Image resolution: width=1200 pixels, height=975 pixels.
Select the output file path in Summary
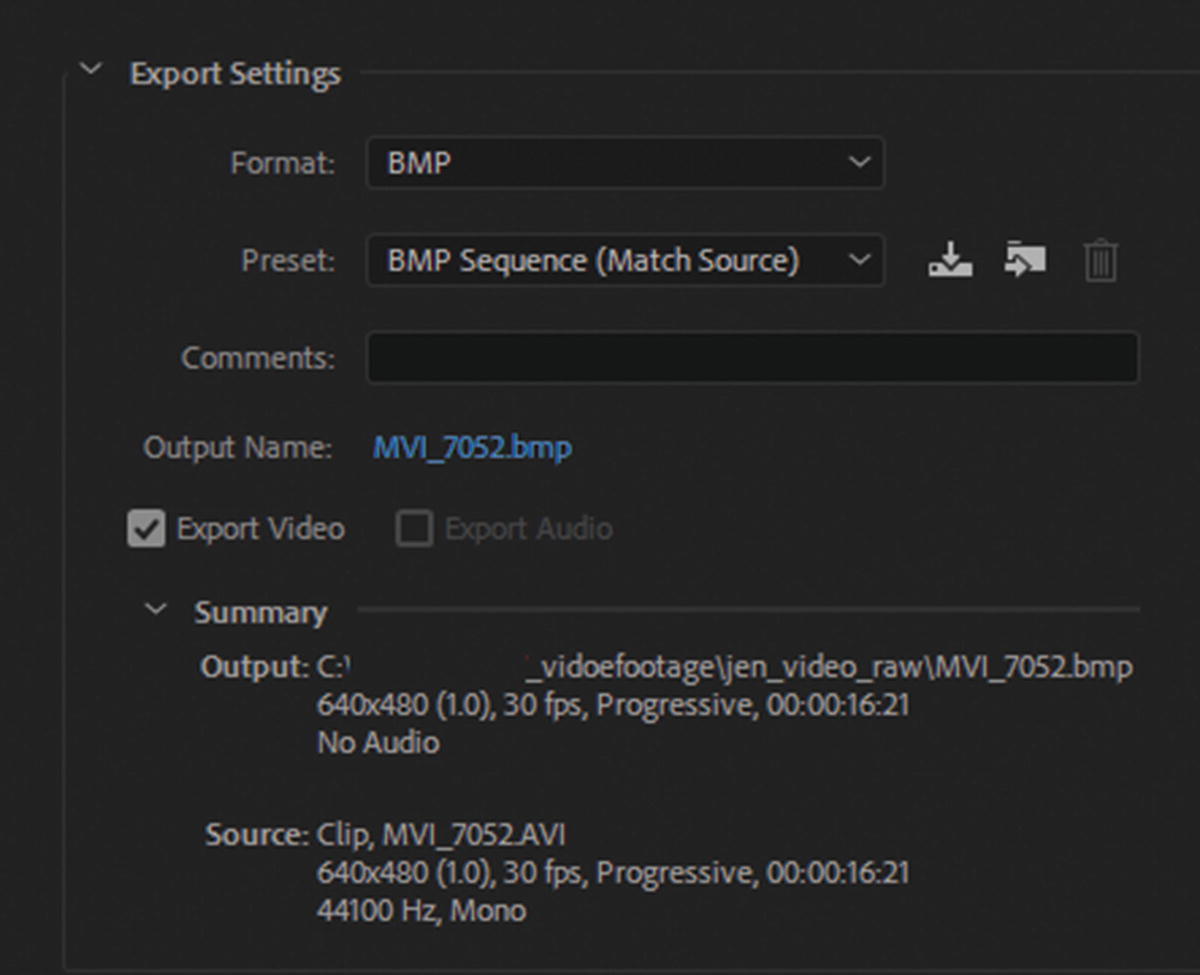point(724,667)
